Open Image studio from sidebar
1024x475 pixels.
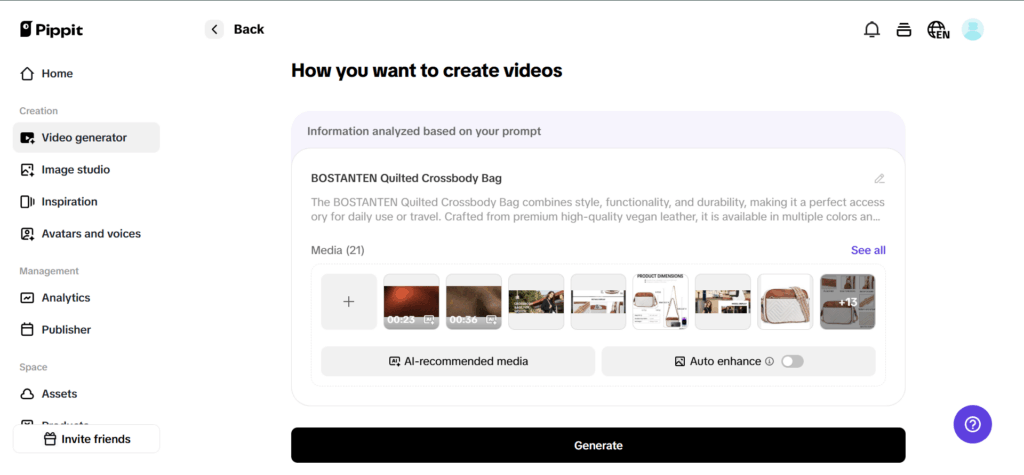tap(75, 170)
